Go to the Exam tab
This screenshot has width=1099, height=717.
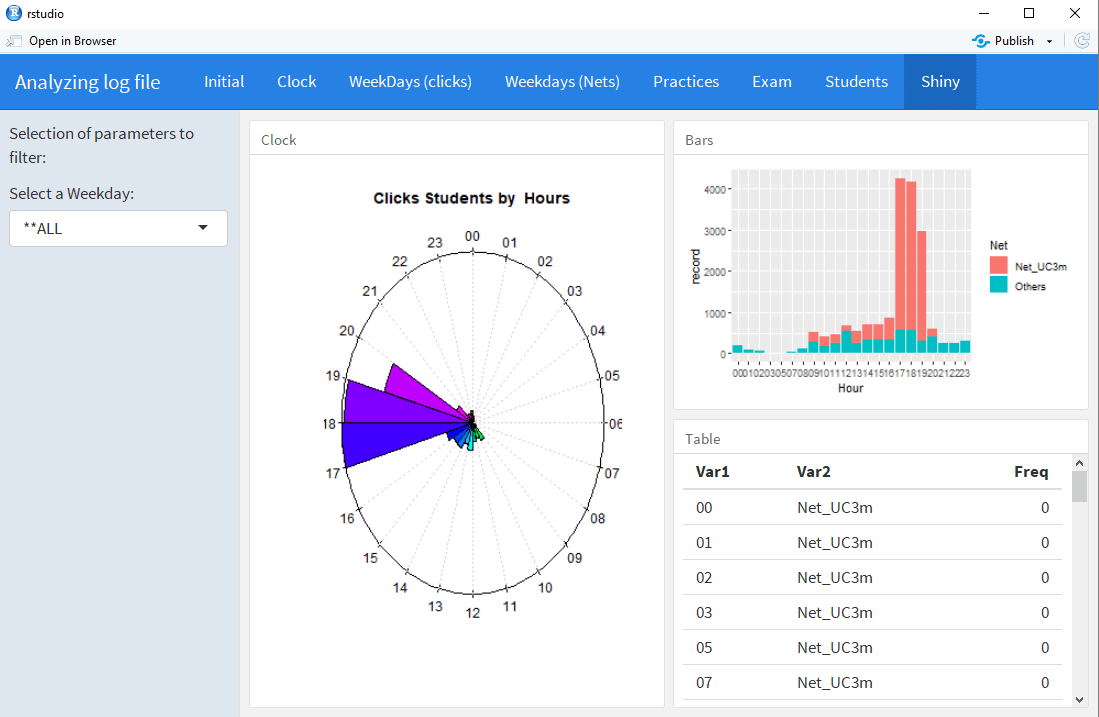(771, 81)
